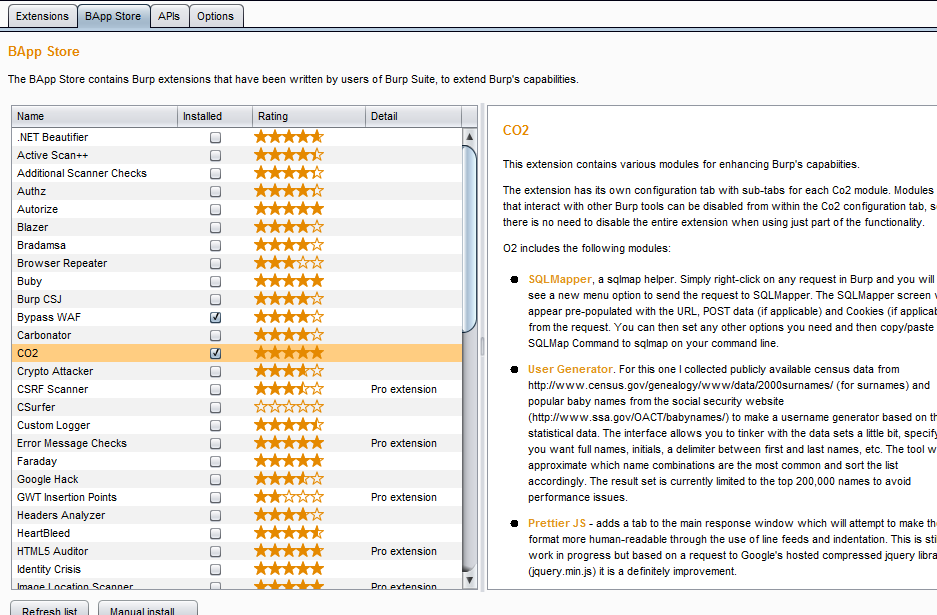Click the Google Hack star rating

click(x=289, y=479)
